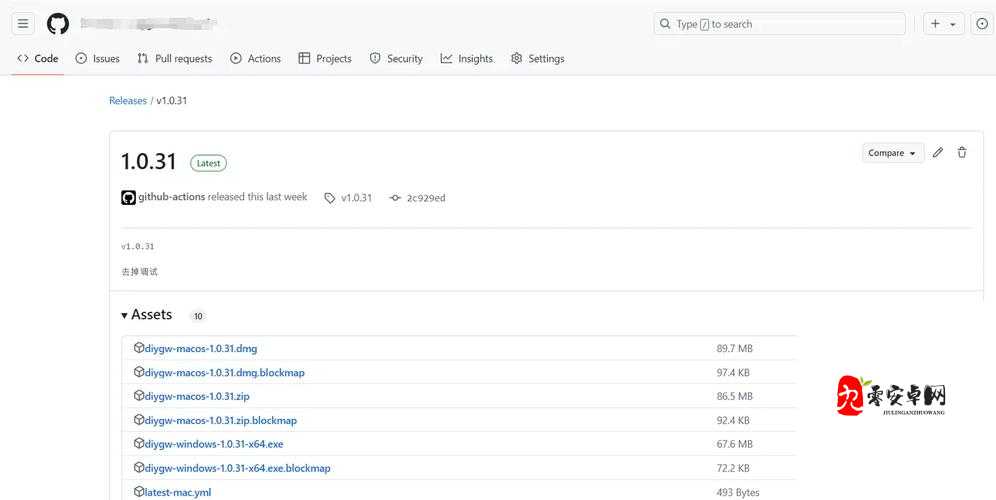The height and width of the screenshot is (500, 996).
Task: Click the 89.7 MB file size
Action: click(x=734, y=348)
